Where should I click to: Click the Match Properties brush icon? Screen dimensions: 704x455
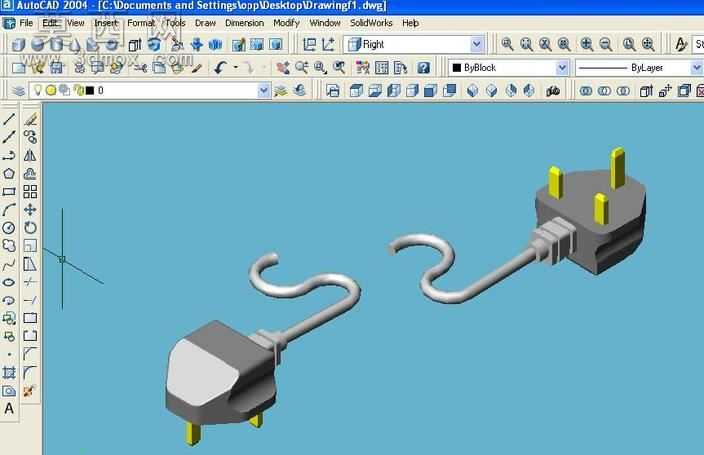(197, 68)
